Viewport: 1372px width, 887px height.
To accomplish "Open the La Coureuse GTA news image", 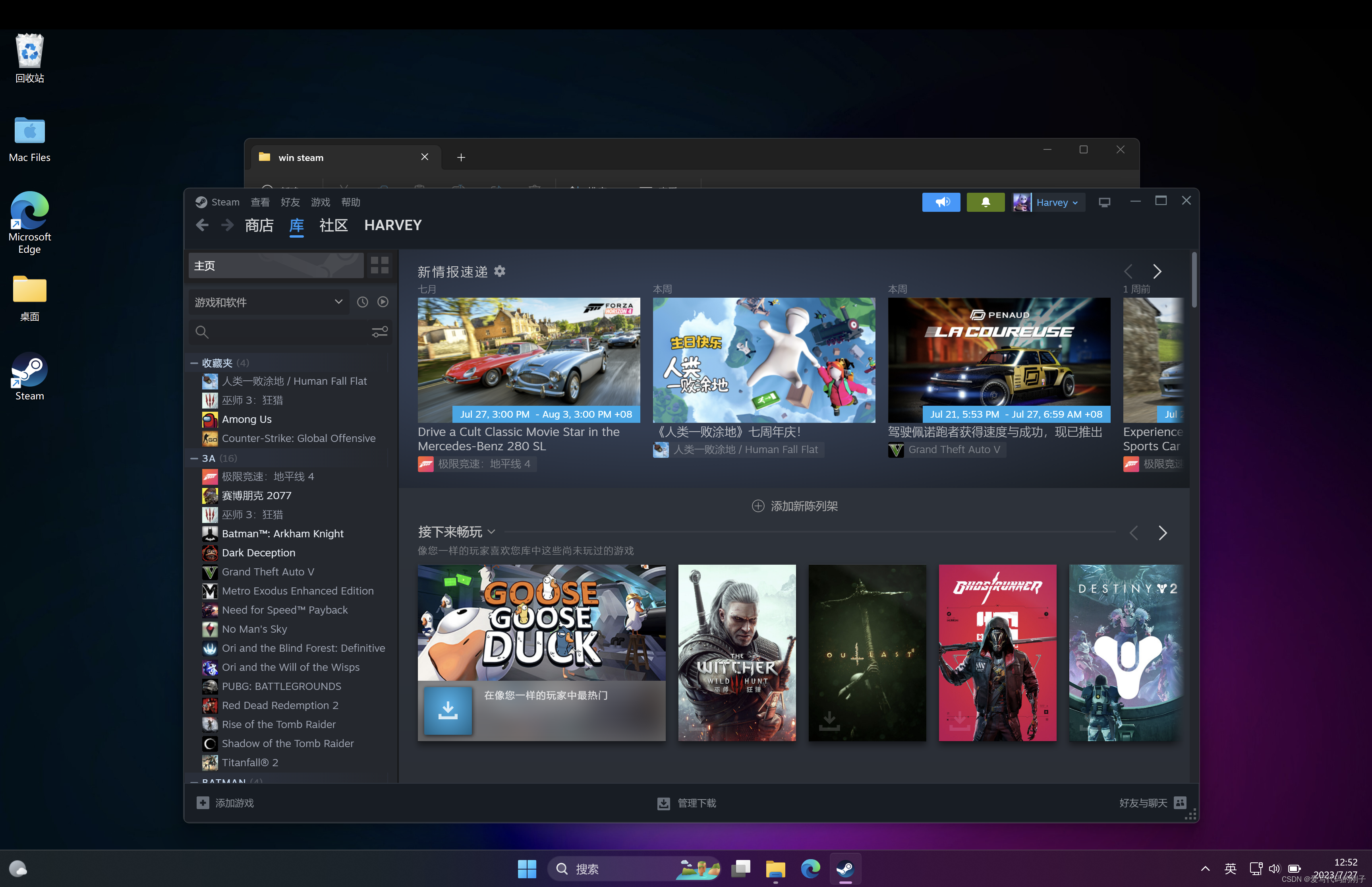I will (x=999, y=360).
